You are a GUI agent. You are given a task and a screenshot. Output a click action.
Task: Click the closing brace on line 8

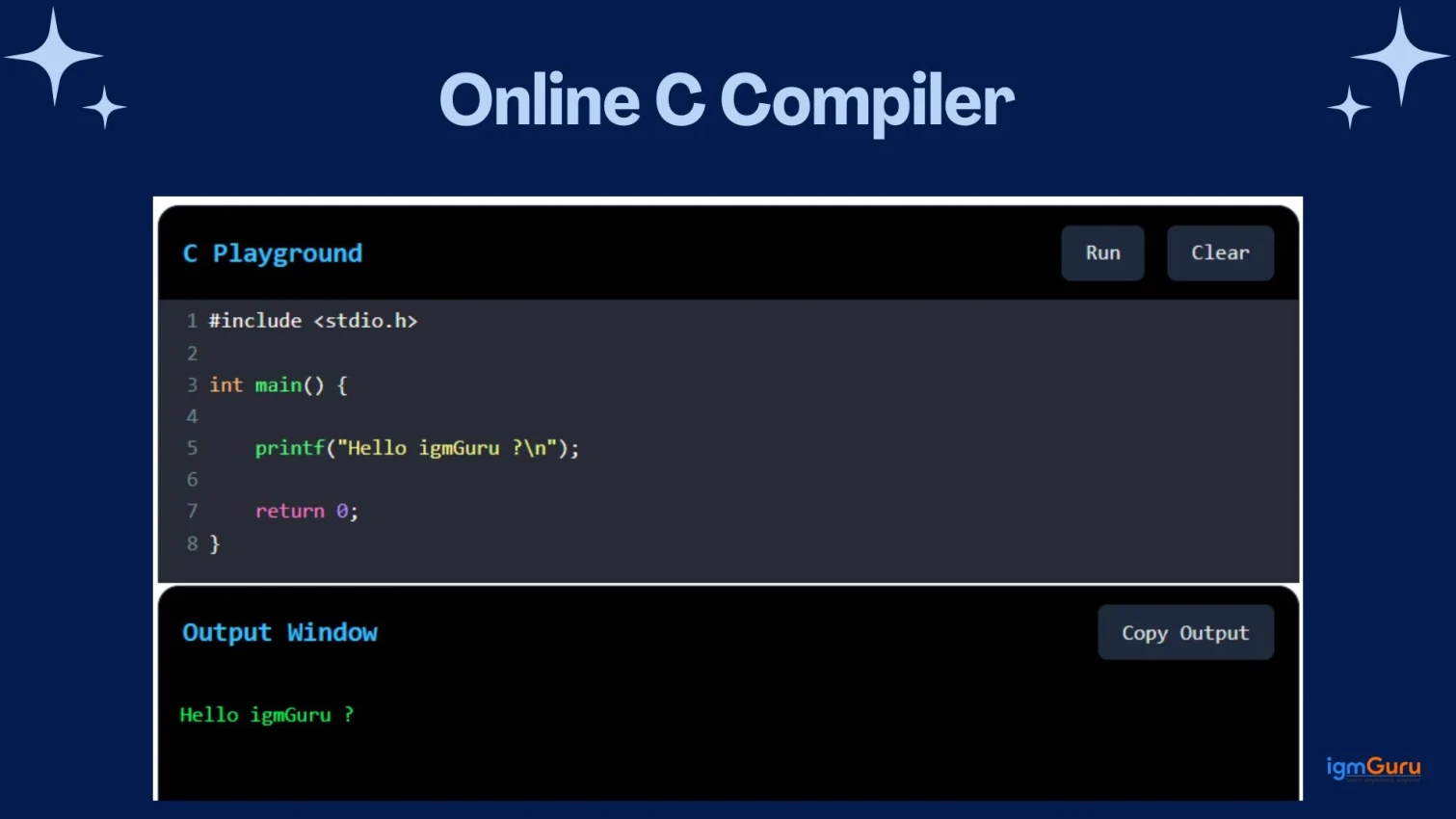pyautogui.click(x=215, y=544)
